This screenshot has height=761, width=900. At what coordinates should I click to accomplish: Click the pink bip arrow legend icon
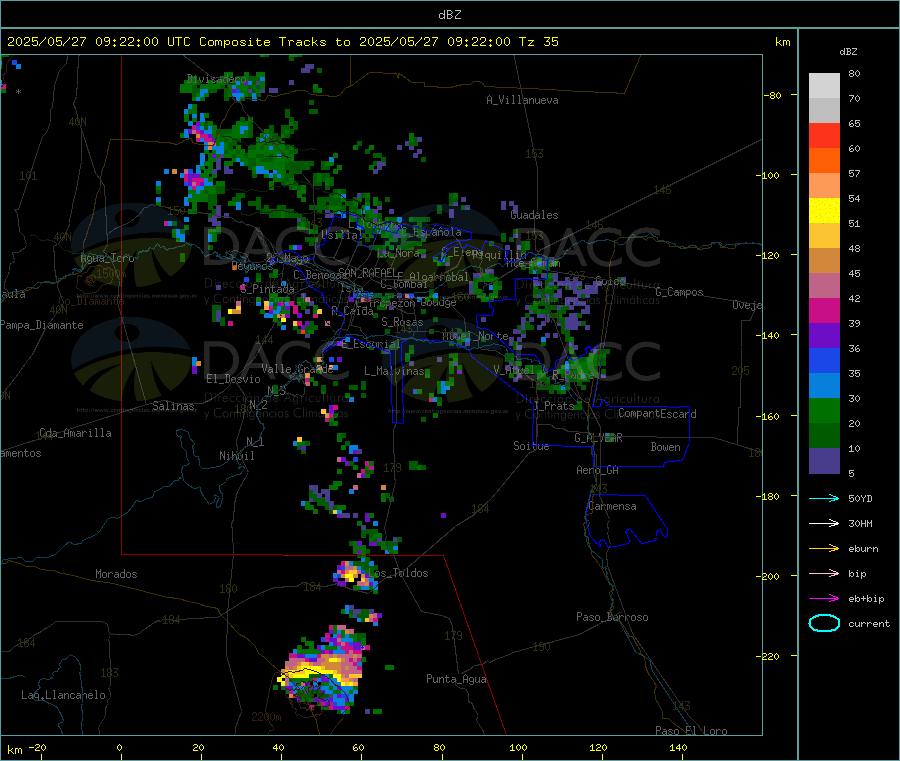click(824, 573)
